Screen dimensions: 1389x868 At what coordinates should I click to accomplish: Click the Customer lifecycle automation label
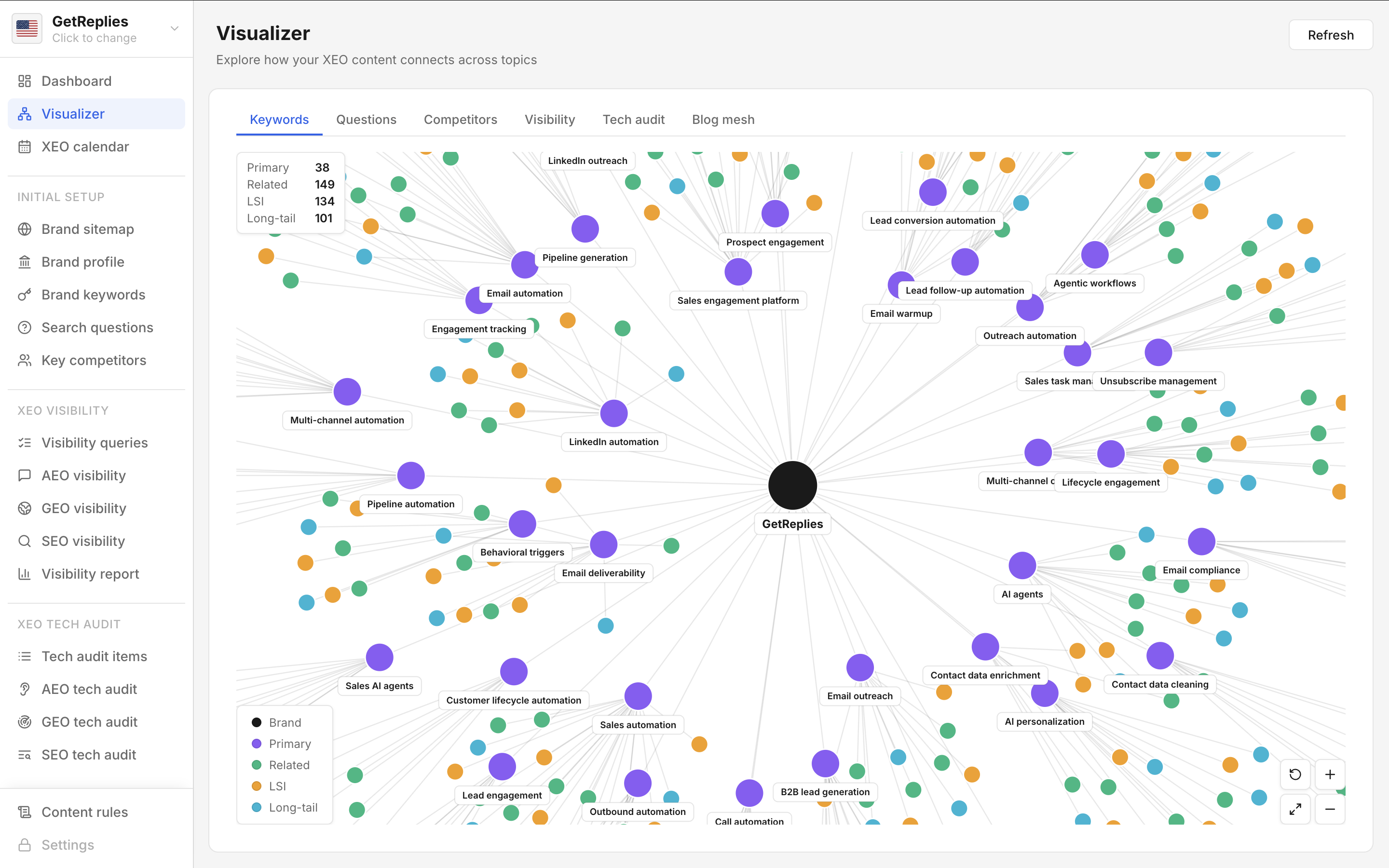tap(513, 700)
